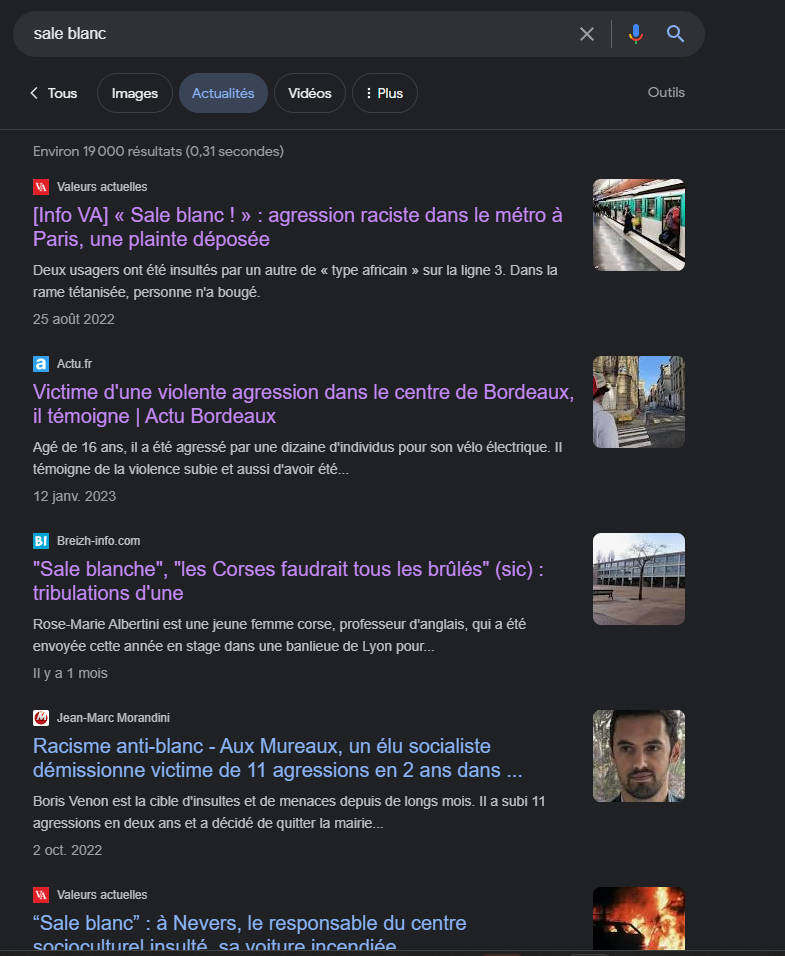Click the "Il y a 1 mois" date
The width and height of the screenshot is (785, 956).
click(x=70, y=673)
